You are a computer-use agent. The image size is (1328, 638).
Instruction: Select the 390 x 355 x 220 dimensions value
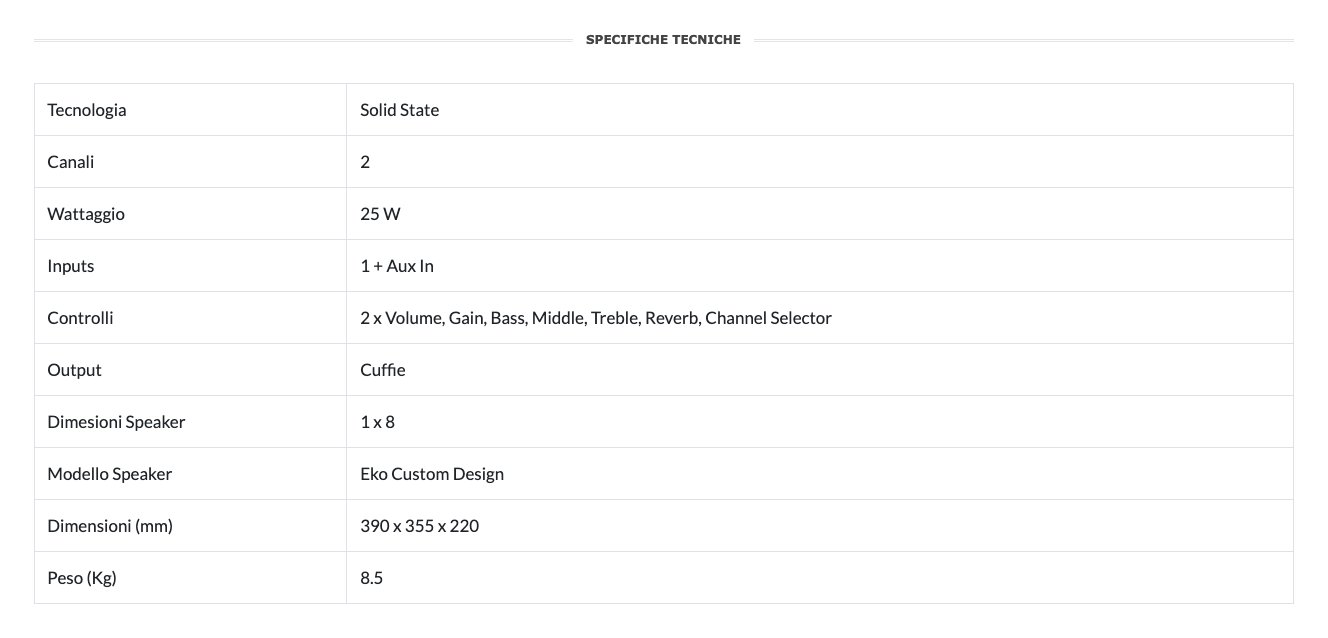tap(419, 526)
